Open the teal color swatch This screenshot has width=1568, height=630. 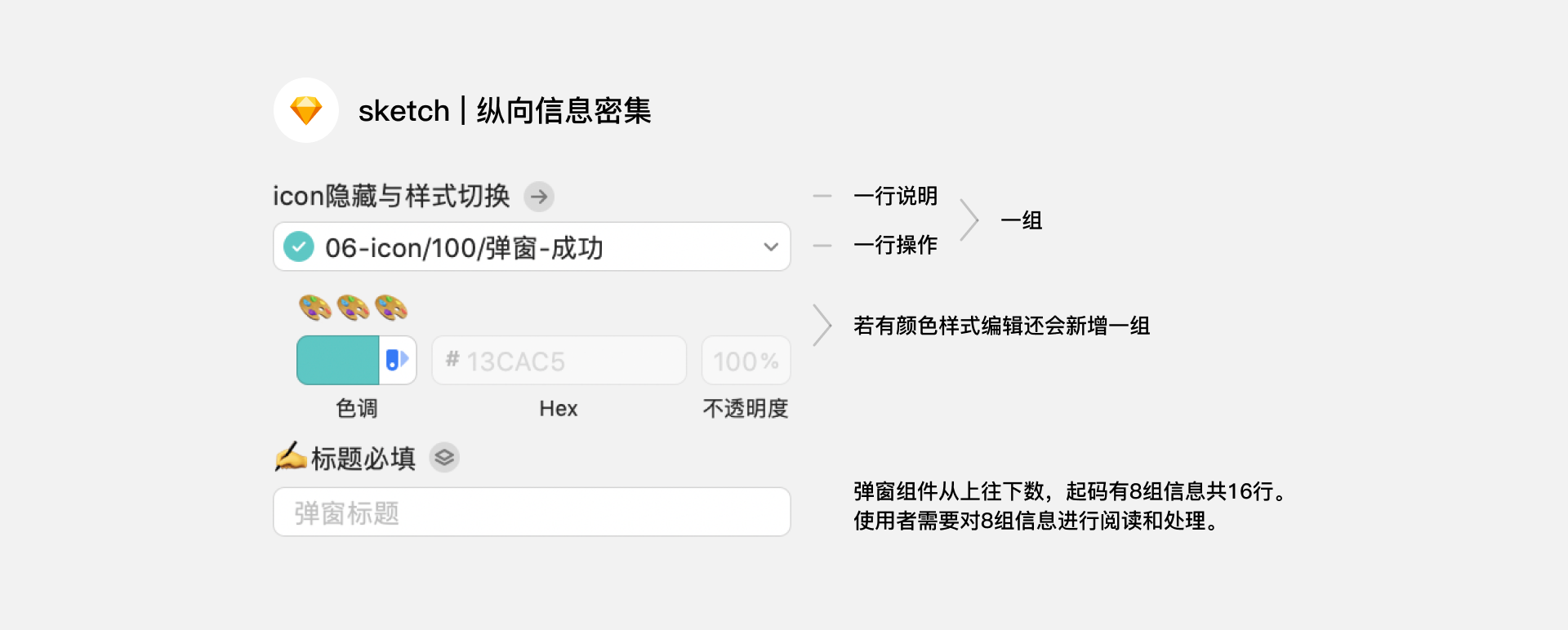coord(338,360)
